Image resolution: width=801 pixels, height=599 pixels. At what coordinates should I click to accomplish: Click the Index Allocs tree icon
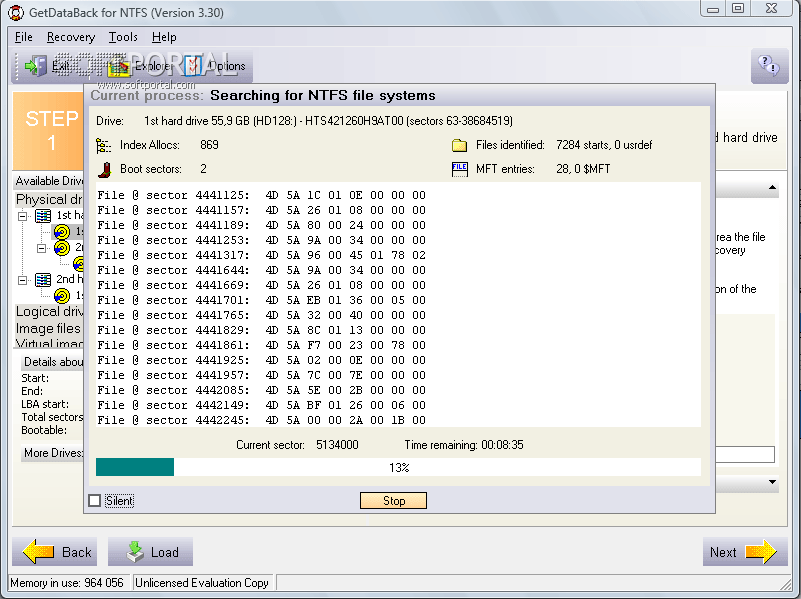(x=104, y=146)
